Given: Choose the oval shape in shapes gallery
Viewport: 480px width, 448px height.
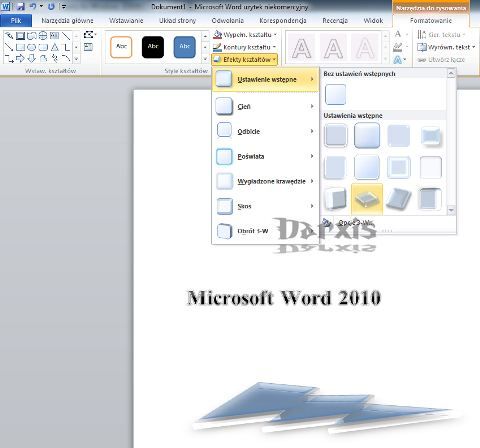Looking at the screenshot, I should 32,47.
